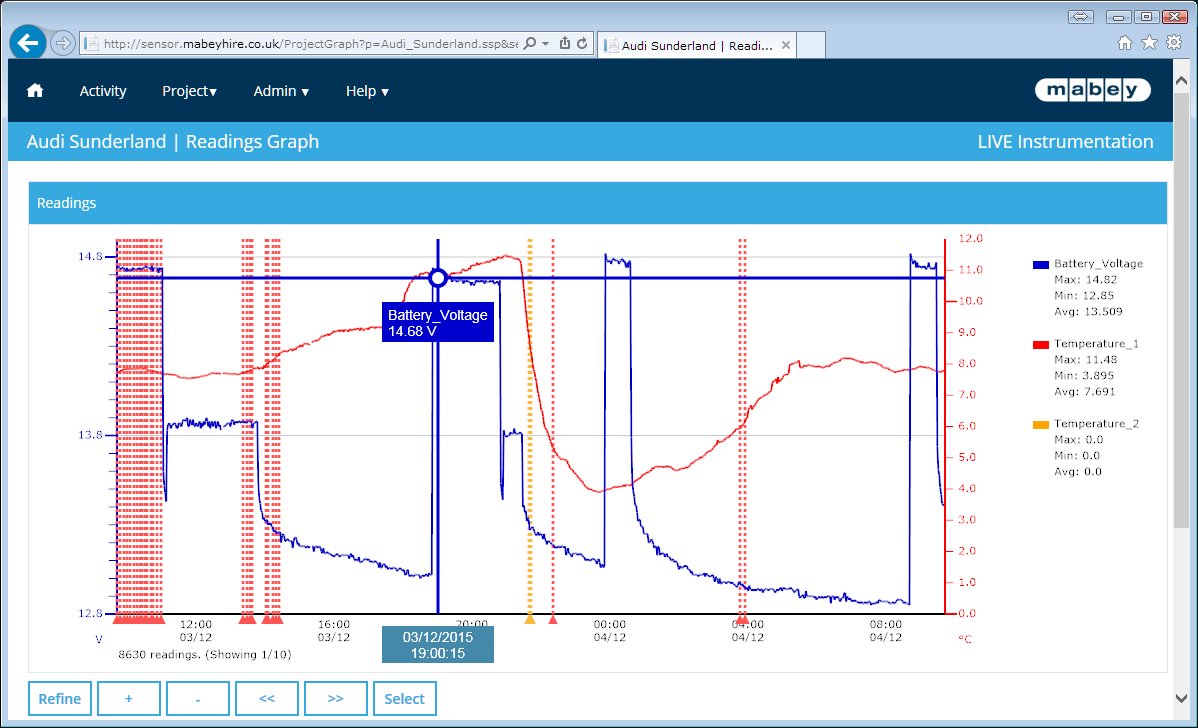
Task: Open the address bar dropdown arrow
Action: pyautogui.click(x=546, y=44)
